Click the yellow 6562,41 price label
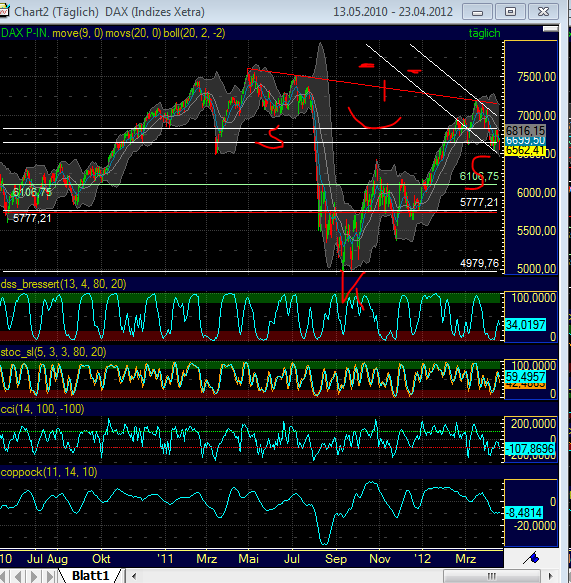This screenshot has height=583, width=571. click(x=525, y=151)
